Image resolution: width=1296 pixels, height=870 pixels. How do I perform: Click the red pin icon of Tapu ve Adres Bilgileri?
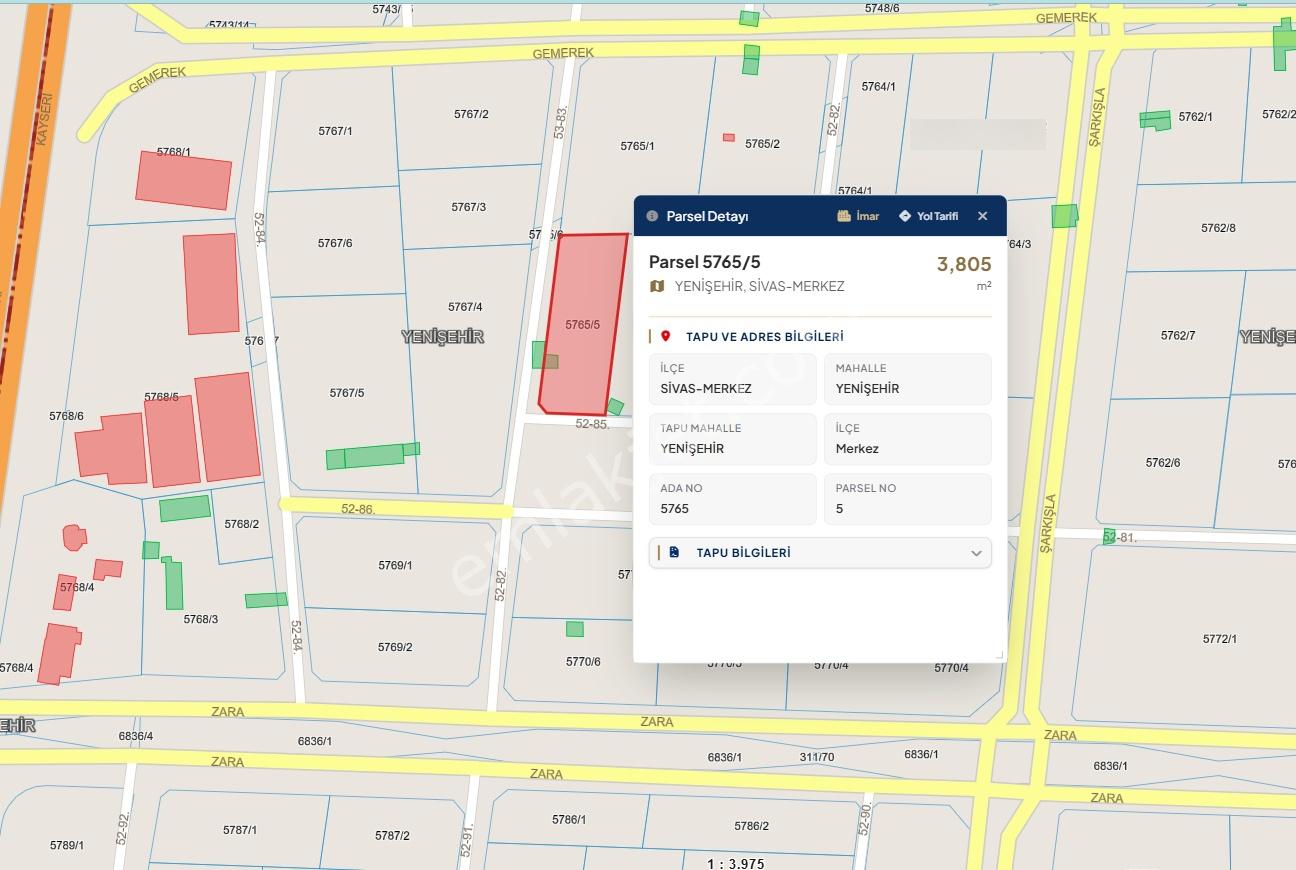(666, 337)
